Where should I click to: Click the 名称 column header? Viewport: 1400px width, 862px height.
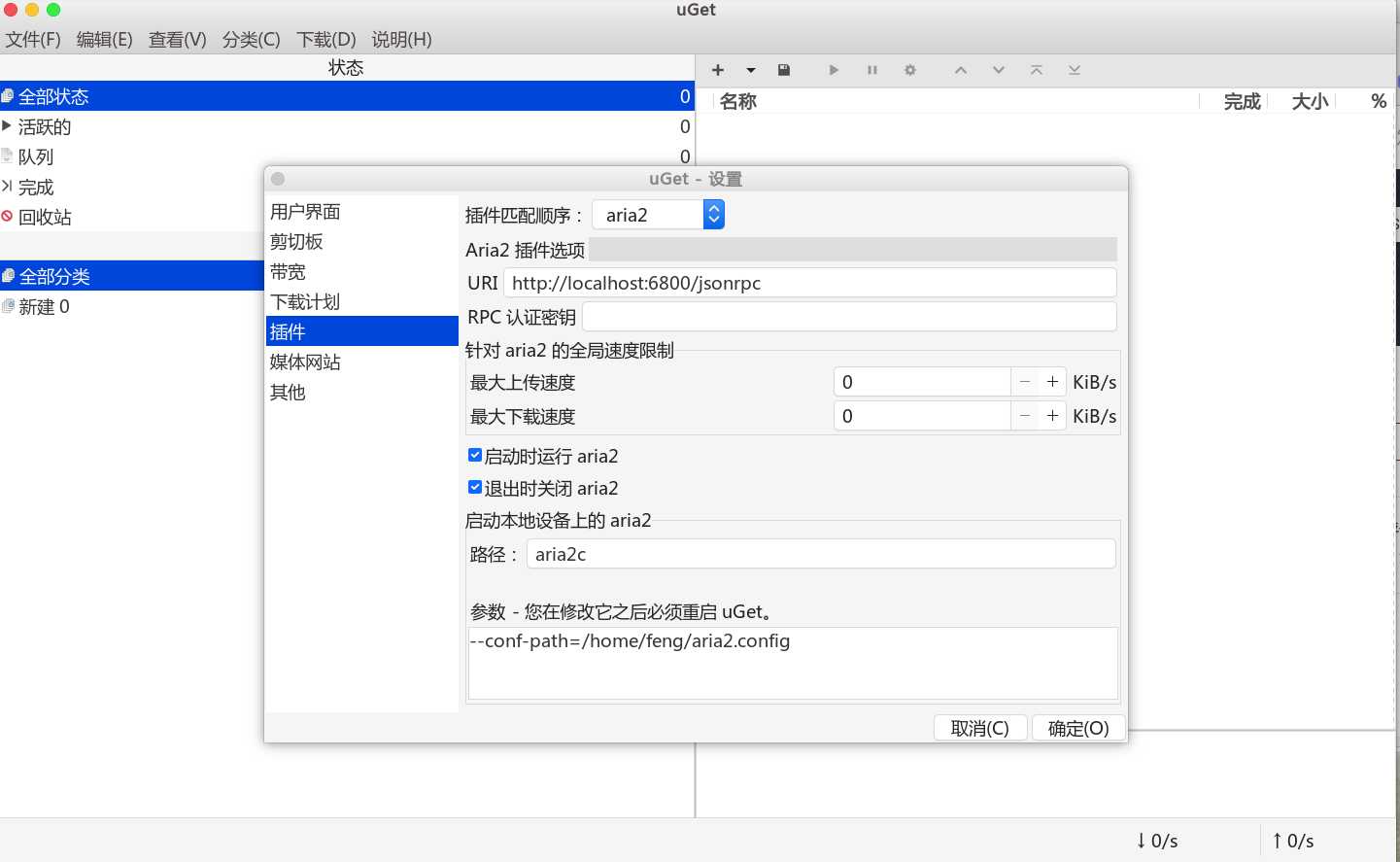click(738, 101)
